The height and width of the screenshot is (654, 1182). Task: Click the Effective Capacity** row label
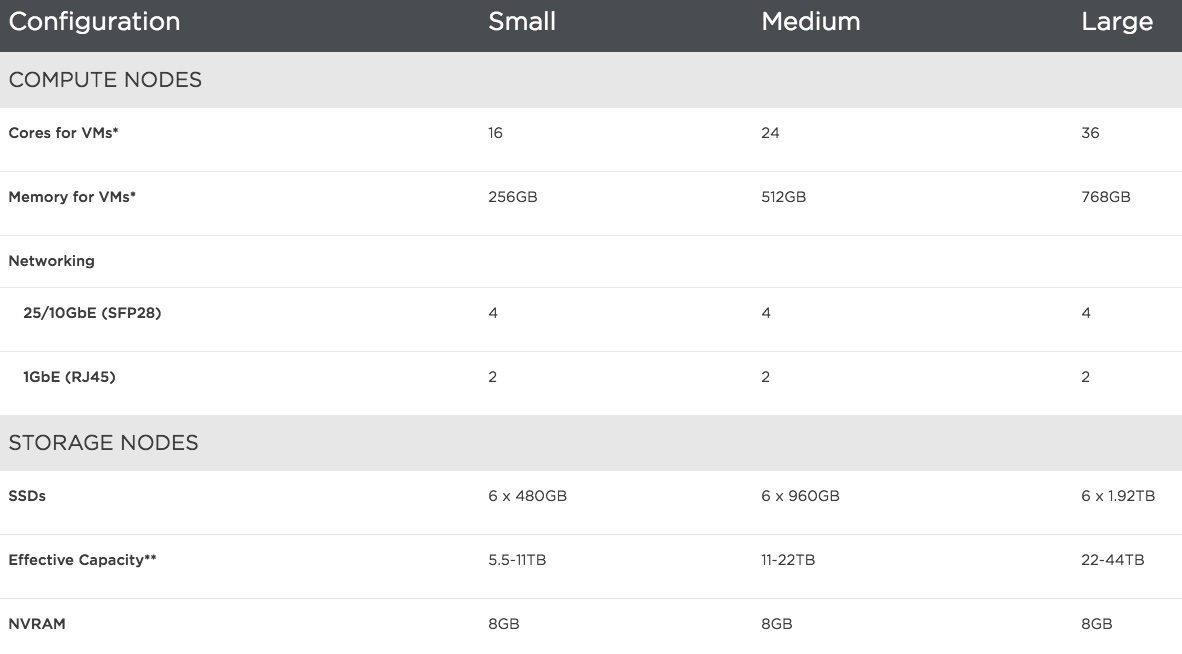(x=82, y=560)
